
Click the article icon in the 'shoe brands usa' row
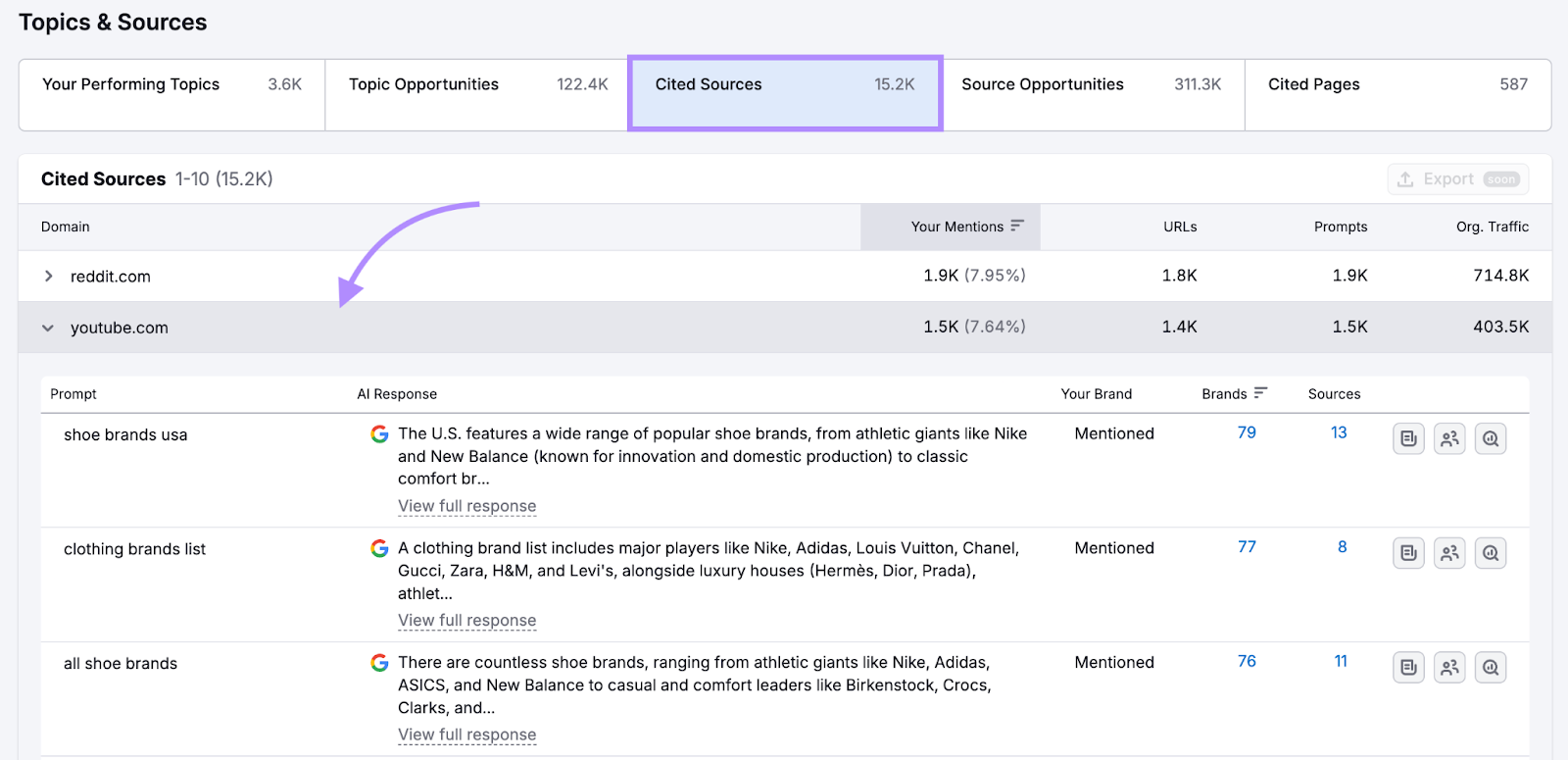click(1408, 438)
